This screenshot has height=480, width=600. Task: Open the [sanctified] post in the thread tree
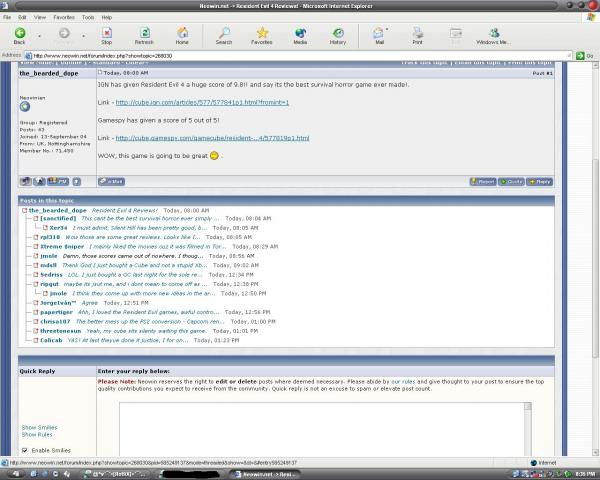(x=58, y=218)
